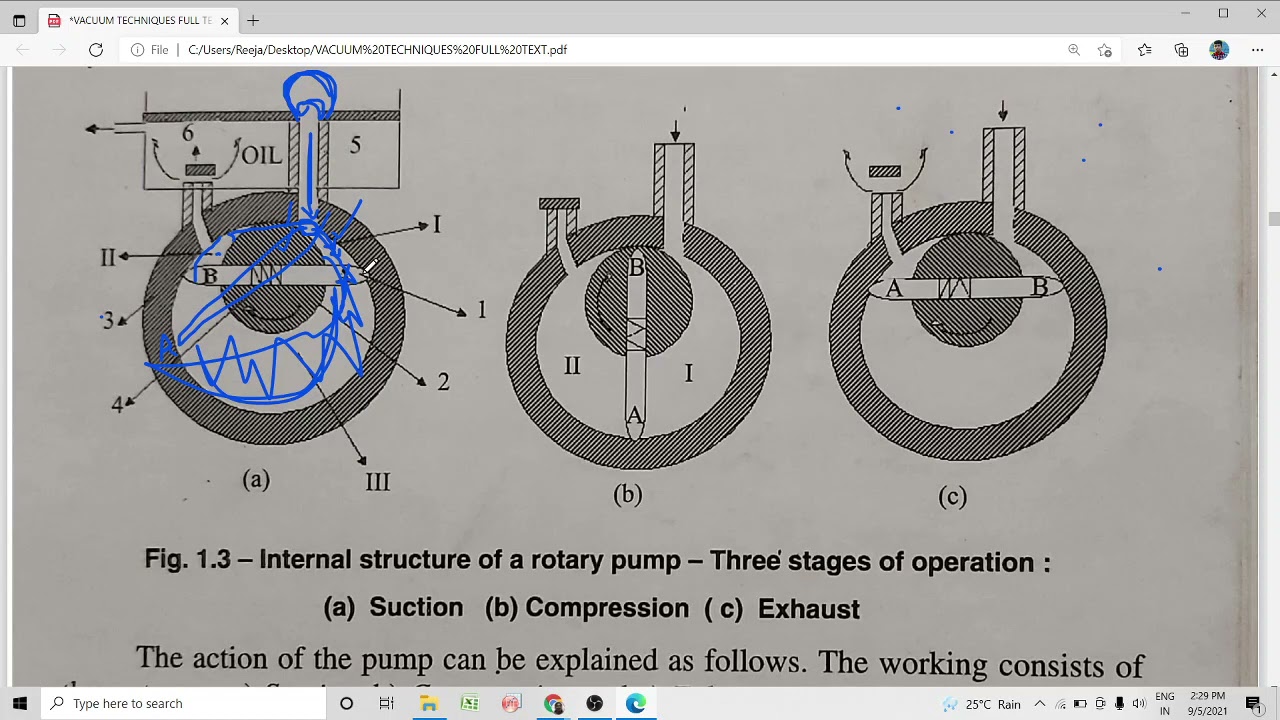Click the '(b) Compression' caption text

[587, 608]
